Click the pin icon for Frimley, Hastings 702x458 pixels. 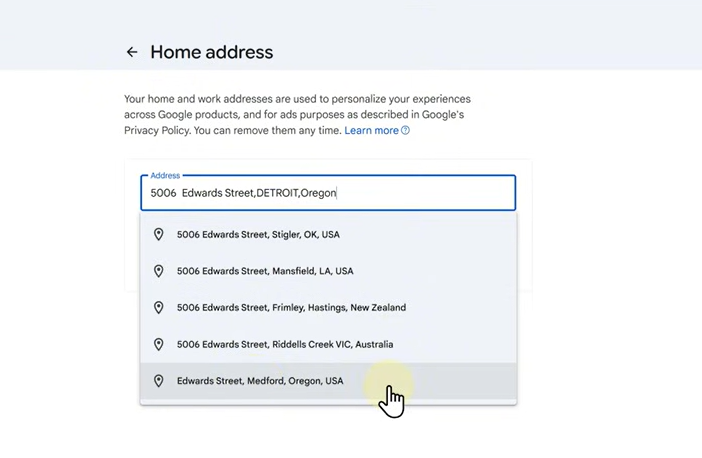click(158, 308)
